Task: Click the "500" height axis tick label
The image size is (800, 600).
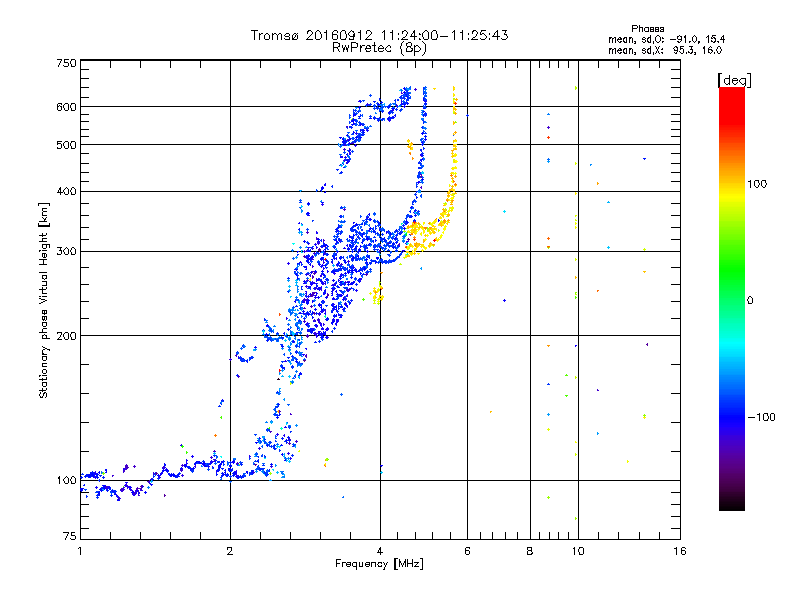Action: tap(67, 145)
